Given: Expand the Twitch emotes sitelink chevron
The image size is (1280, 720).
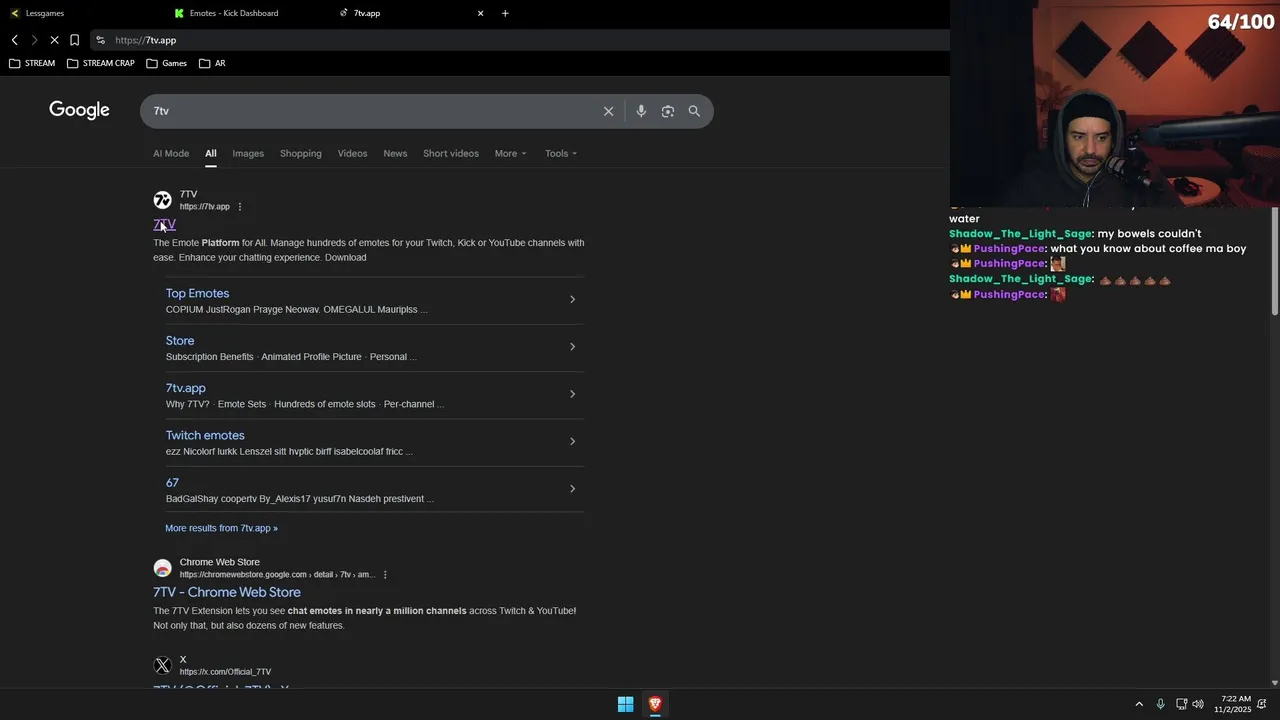Looking at the screenshot, I should click(x=572, y=441).
